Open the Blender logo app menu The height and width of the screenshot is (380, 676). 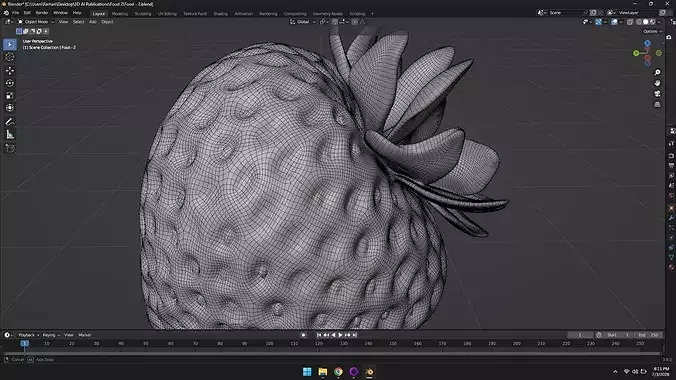pos(6,13)
